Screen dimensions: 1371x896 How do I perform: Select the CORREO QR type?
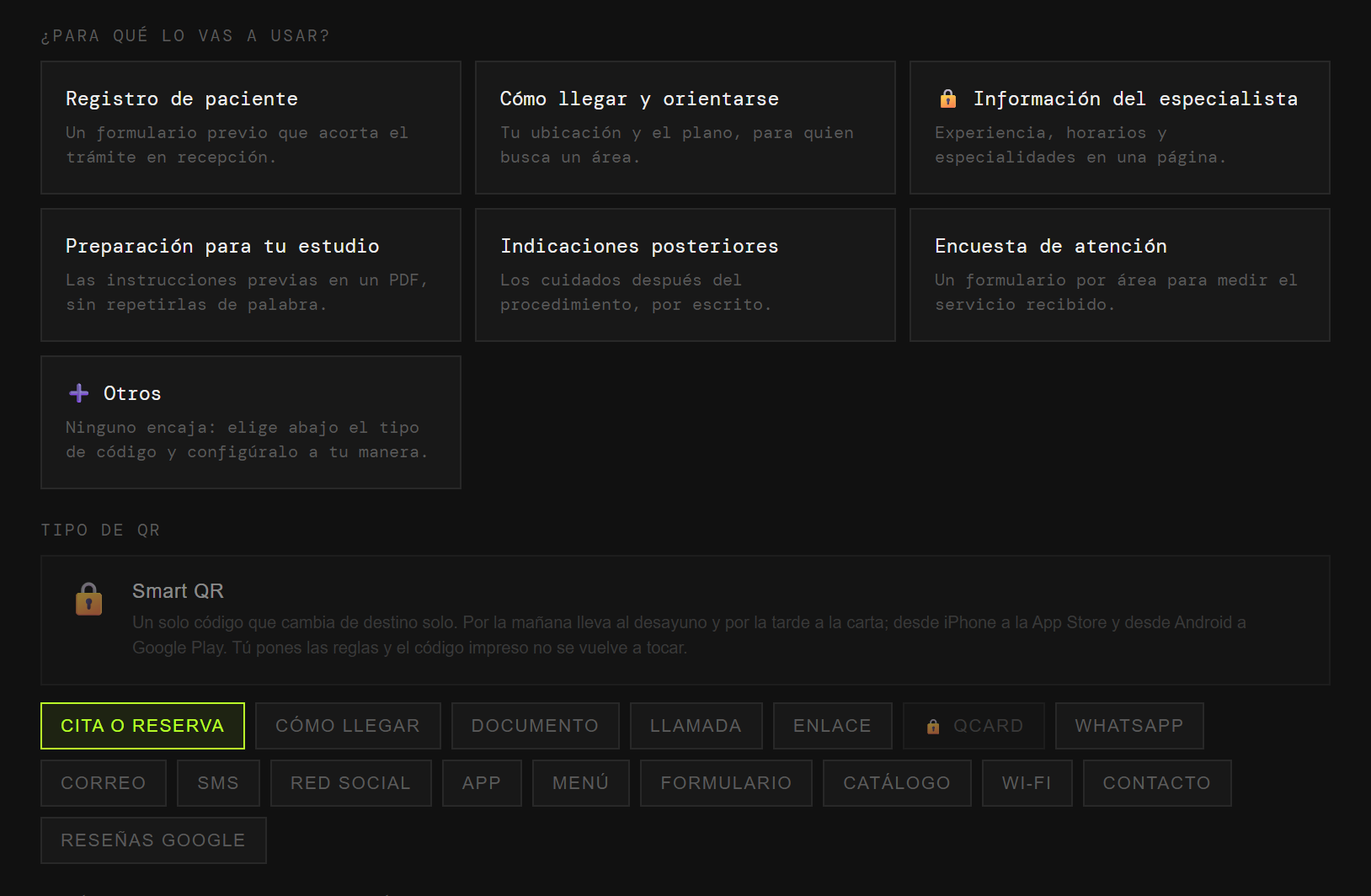[x=104, y=783]
